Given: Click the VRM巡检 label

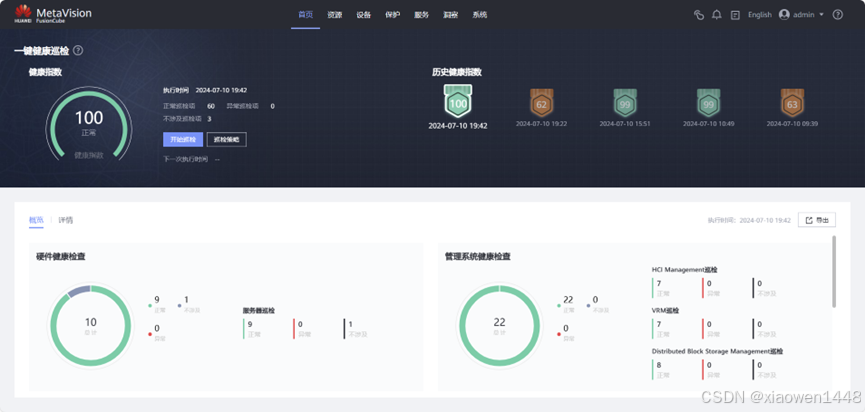Looking at the screenshot, I should point(665,311).
